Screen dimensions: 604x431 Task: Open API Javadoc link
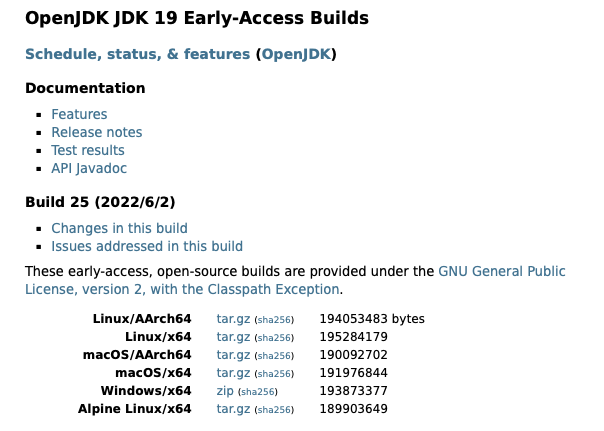(89, 169)
